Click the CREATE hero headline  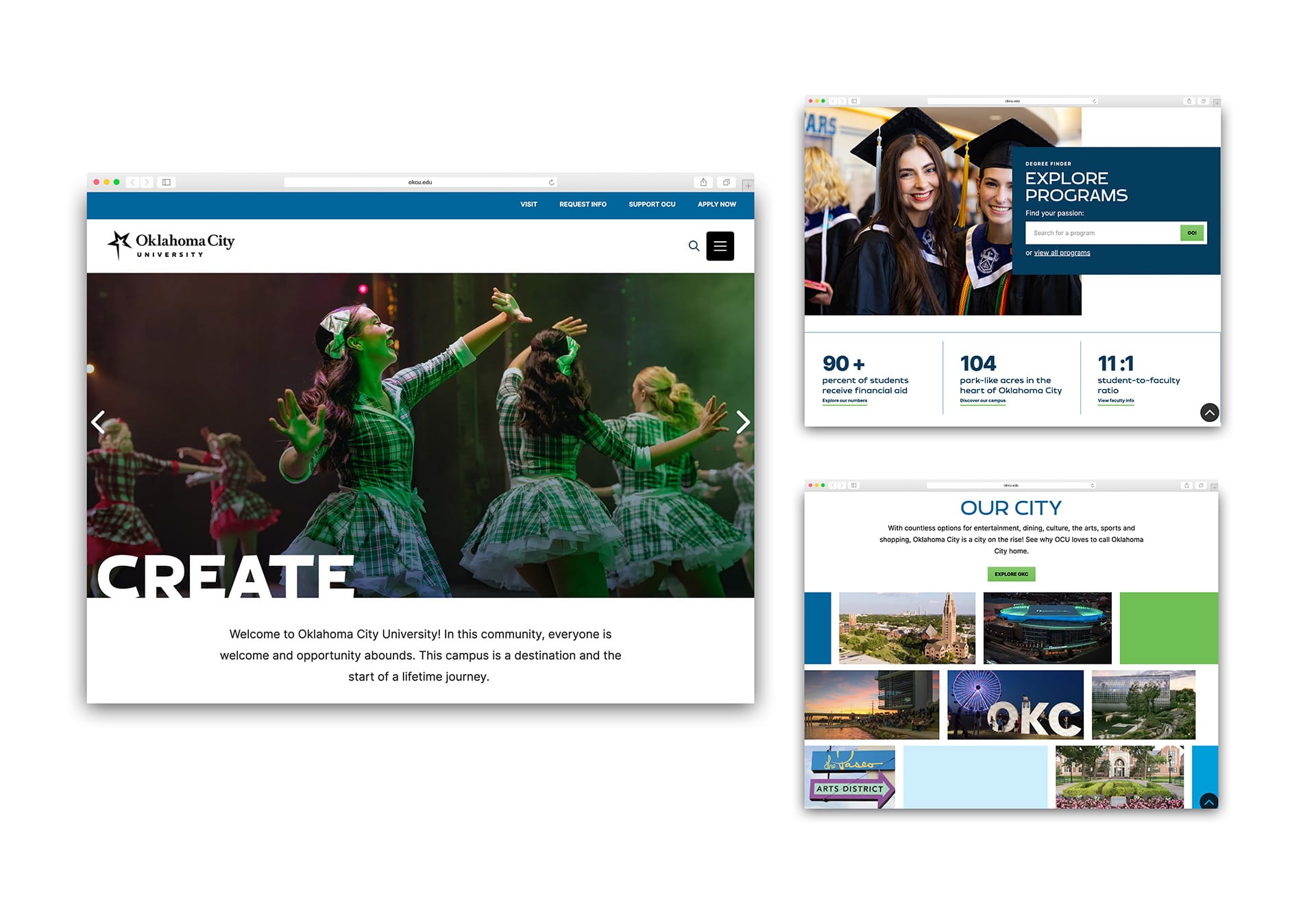[x=226, y=575]
